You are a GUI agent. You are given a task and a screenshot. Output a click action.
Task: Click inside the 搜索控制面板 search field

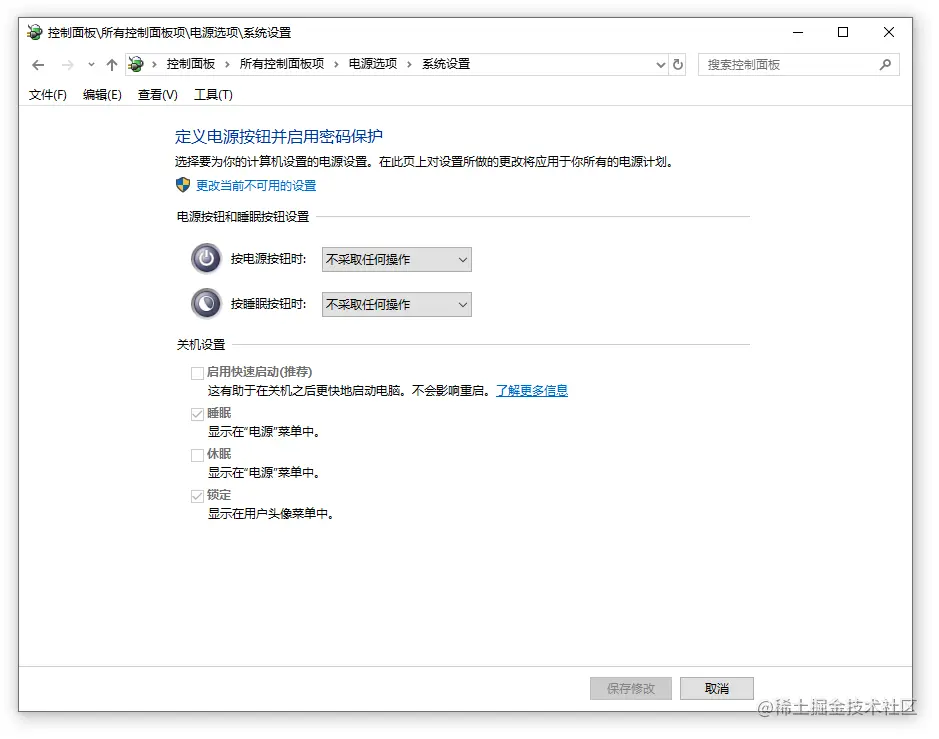pos(790,64)
